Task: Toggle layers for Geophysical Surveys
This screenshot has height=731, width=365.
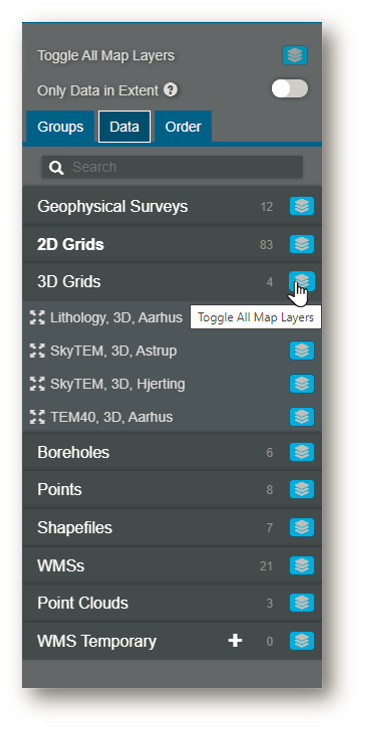Action: (x=302, y=206)
